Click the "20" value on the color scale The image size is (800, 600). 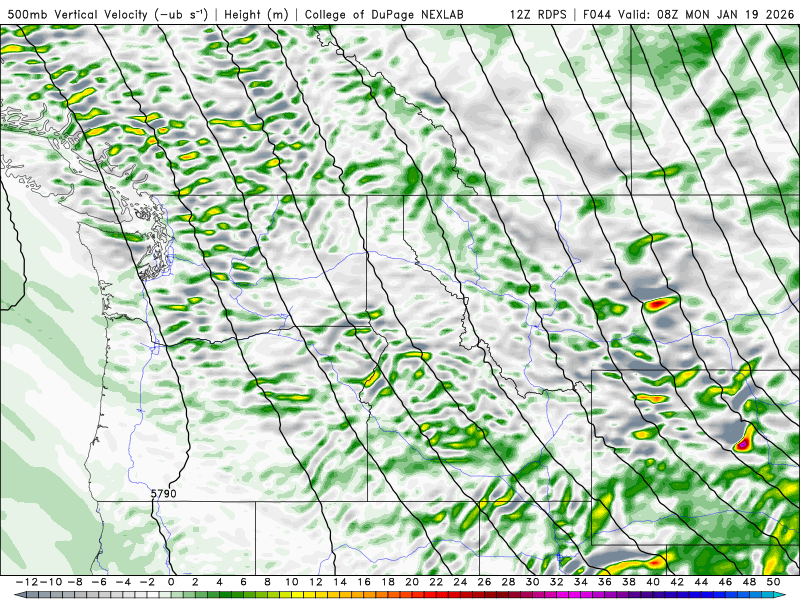[x=412, y=582]
